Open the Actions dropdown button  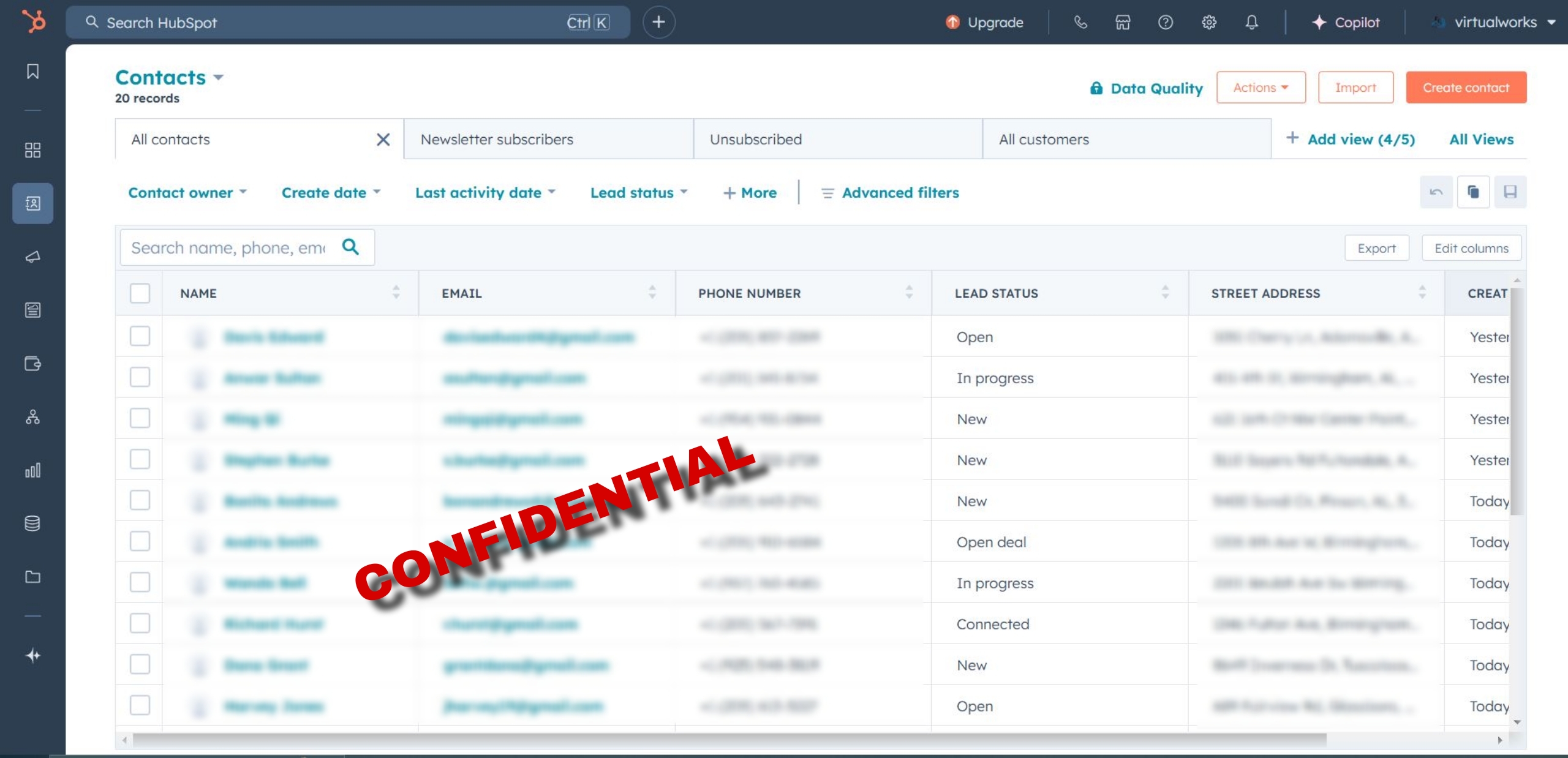coord(1261,88)
